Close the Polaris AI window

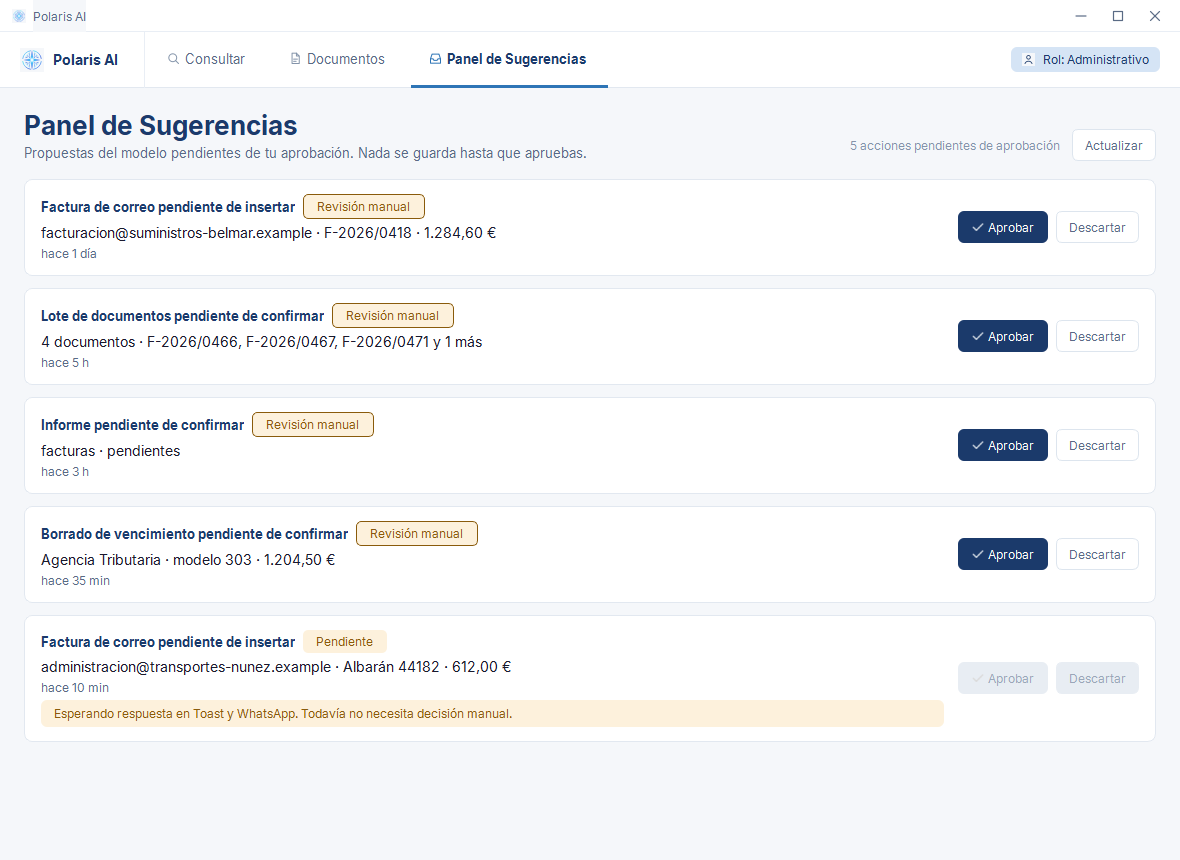(1155, 16)
